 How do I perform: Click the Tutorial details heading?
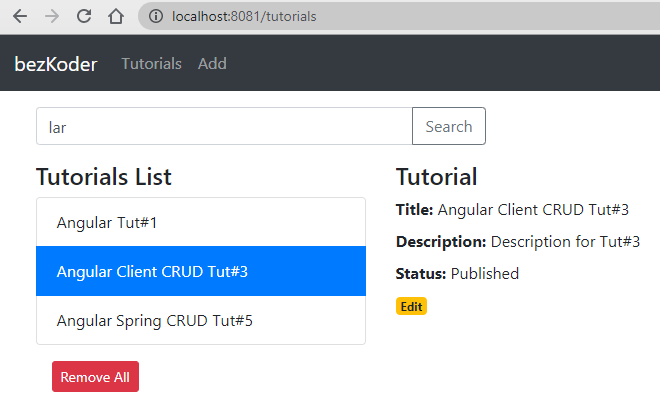tap(436, 177)
